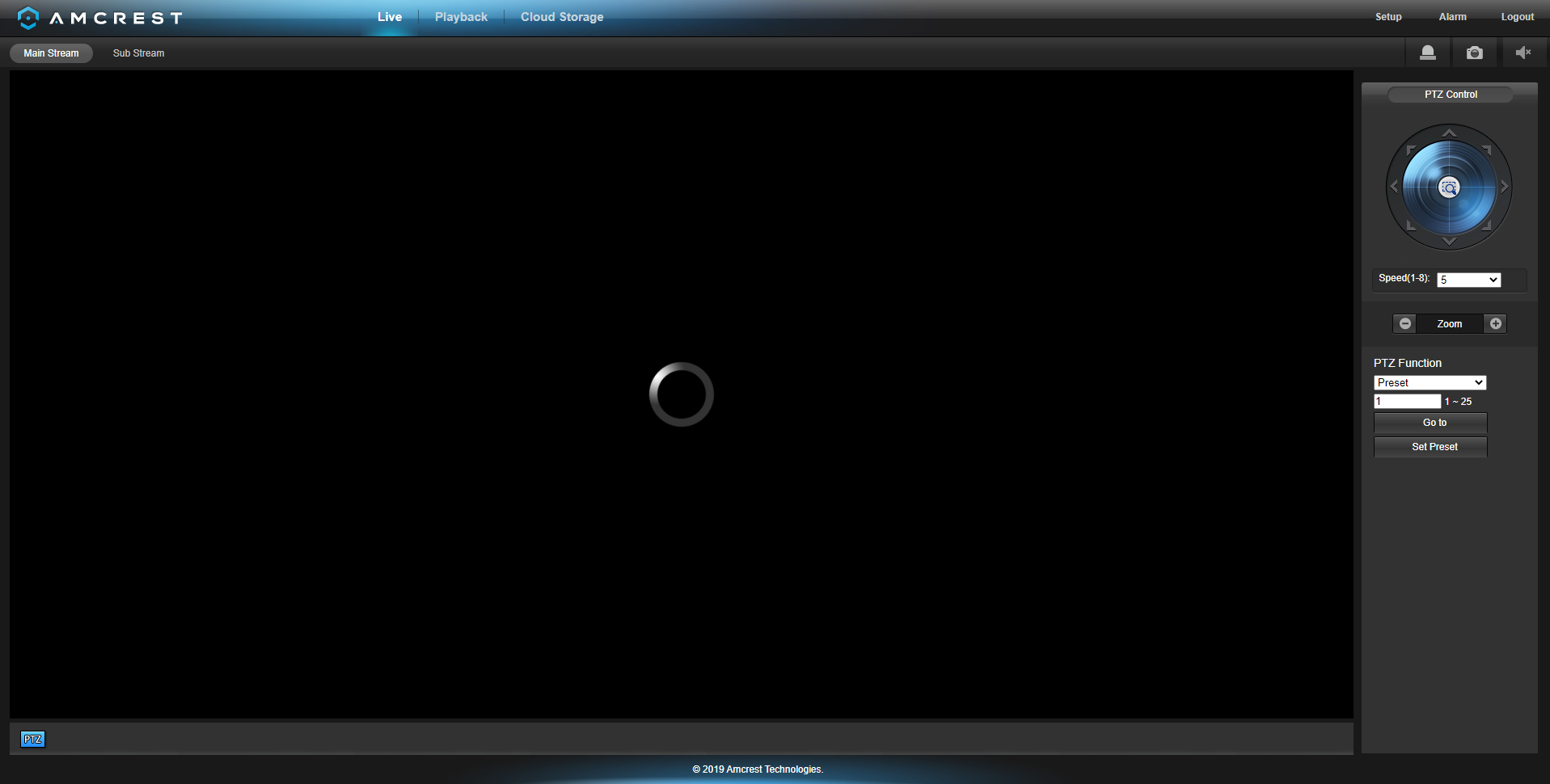Switch to the Live tab
Viewport: 1550px width, 784px height.
(390, 17)
